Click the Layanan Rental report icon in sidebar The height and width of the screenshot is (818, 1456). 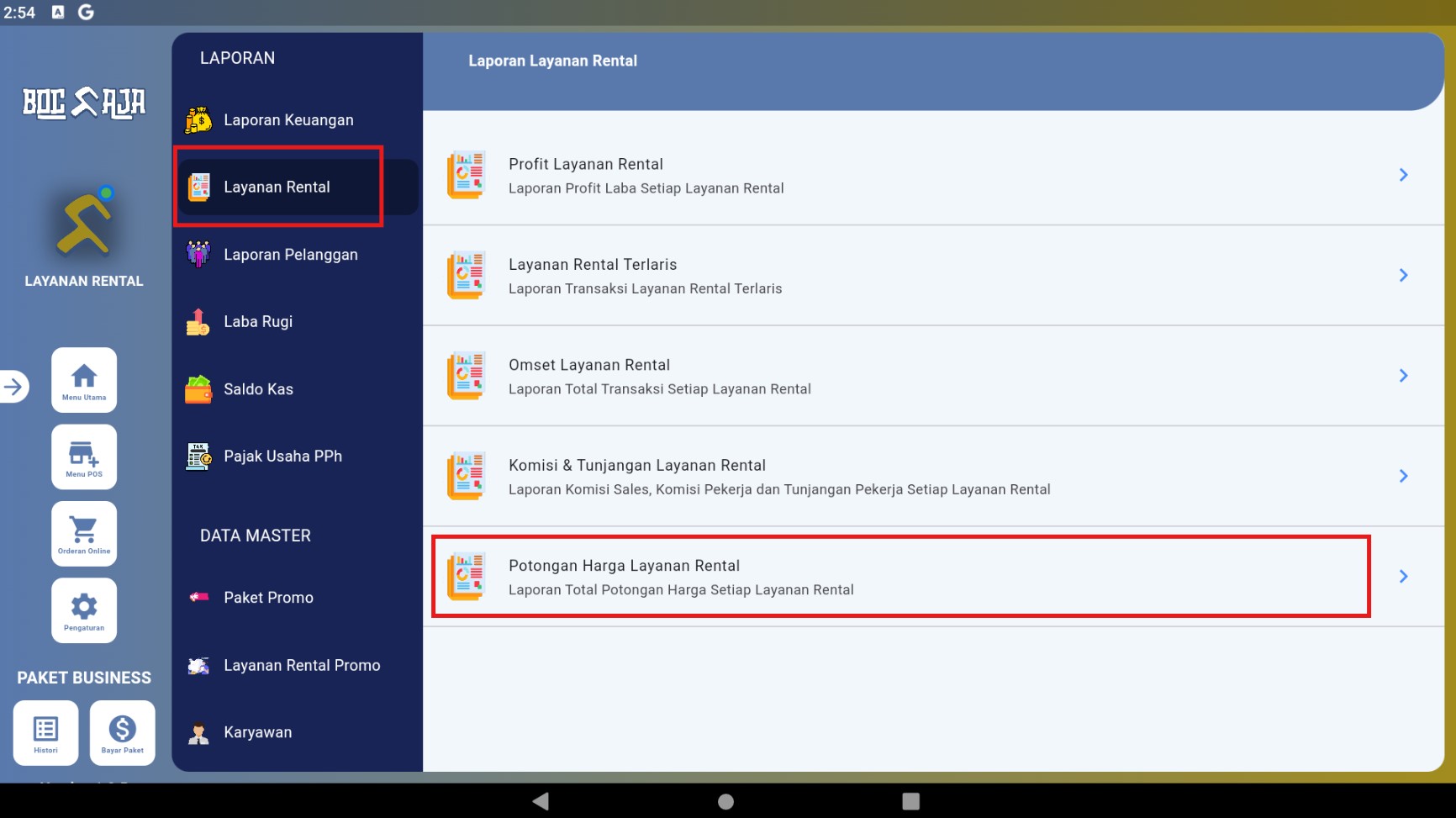(198, 187)
